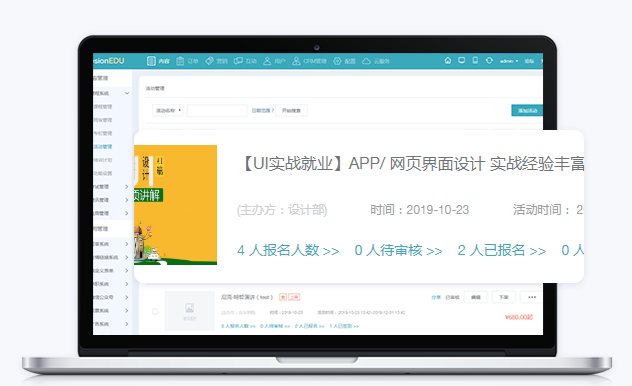Viewport: 632px width, 386px height.
Task: Click the refresh cache icon in header
Action: tap(489, 60)
